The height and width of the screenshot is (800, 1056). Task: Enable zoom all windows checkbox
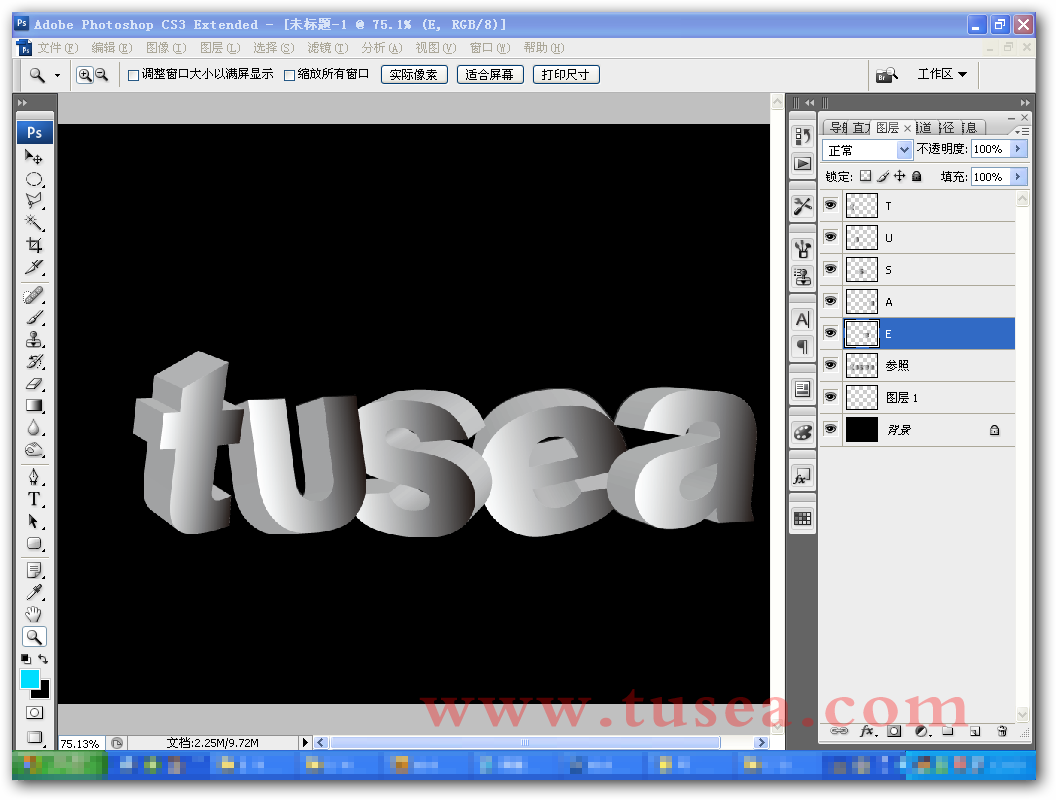(290, 75)
